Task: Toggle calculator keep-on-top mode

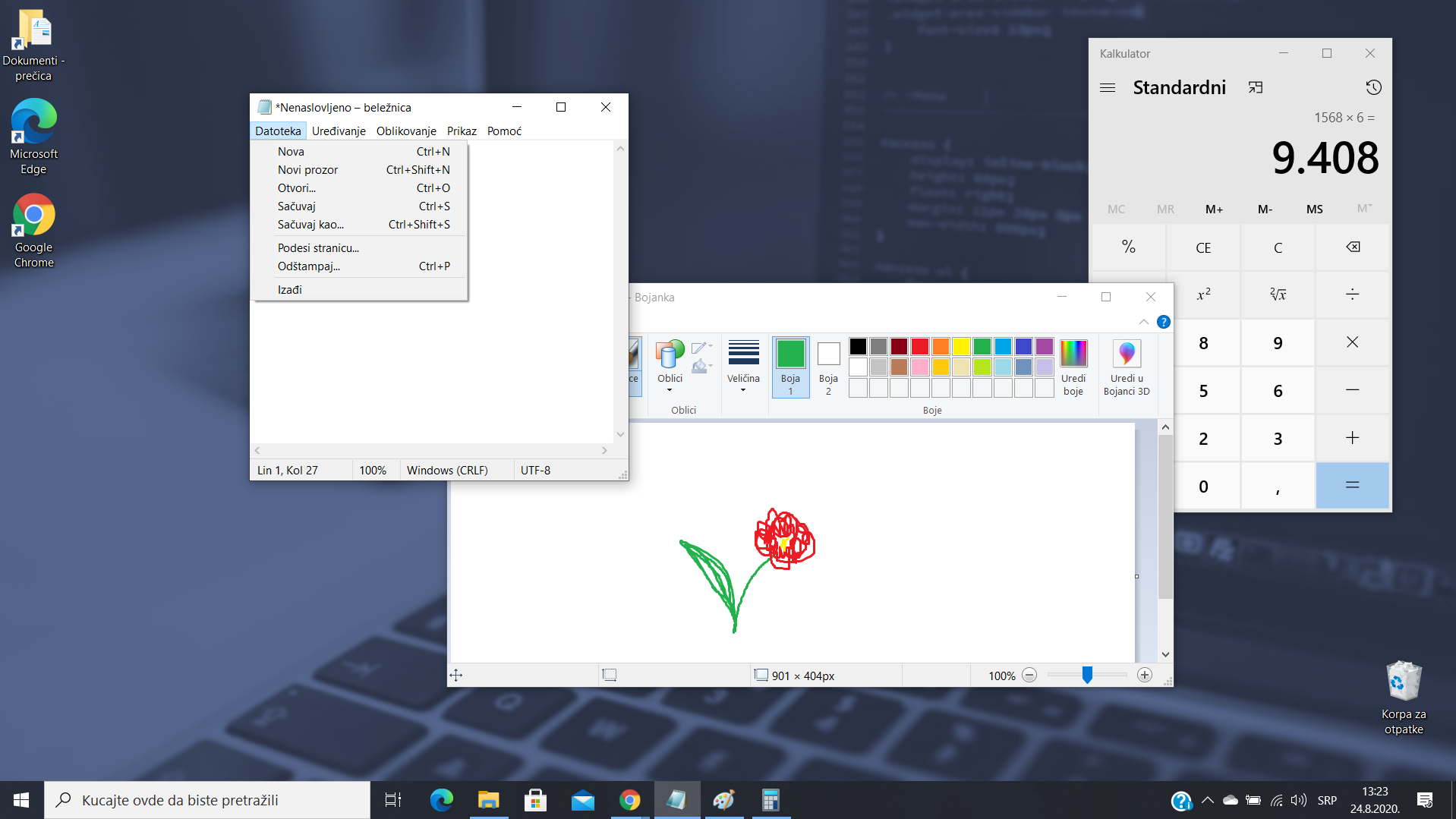Action: (1255, 88)
